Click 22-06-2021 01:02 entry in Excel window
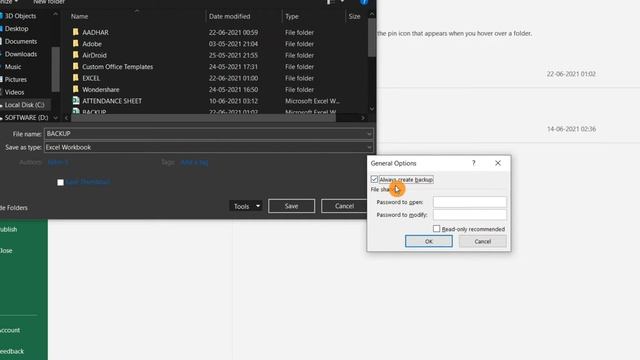This screenshot has width=640, height=360. (x=571, y=74)
